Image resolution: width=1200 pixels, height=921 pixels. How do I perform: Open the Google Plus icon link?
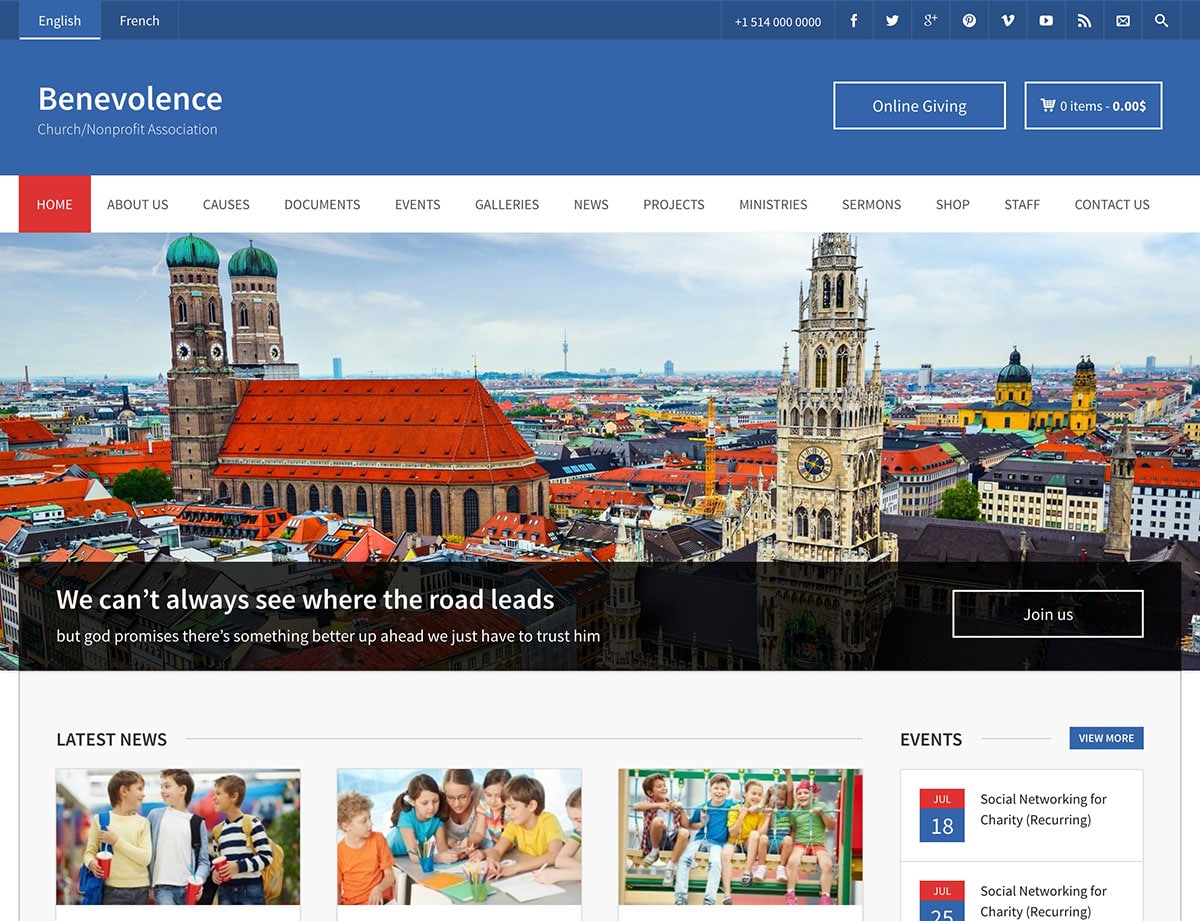pos(930,21)
